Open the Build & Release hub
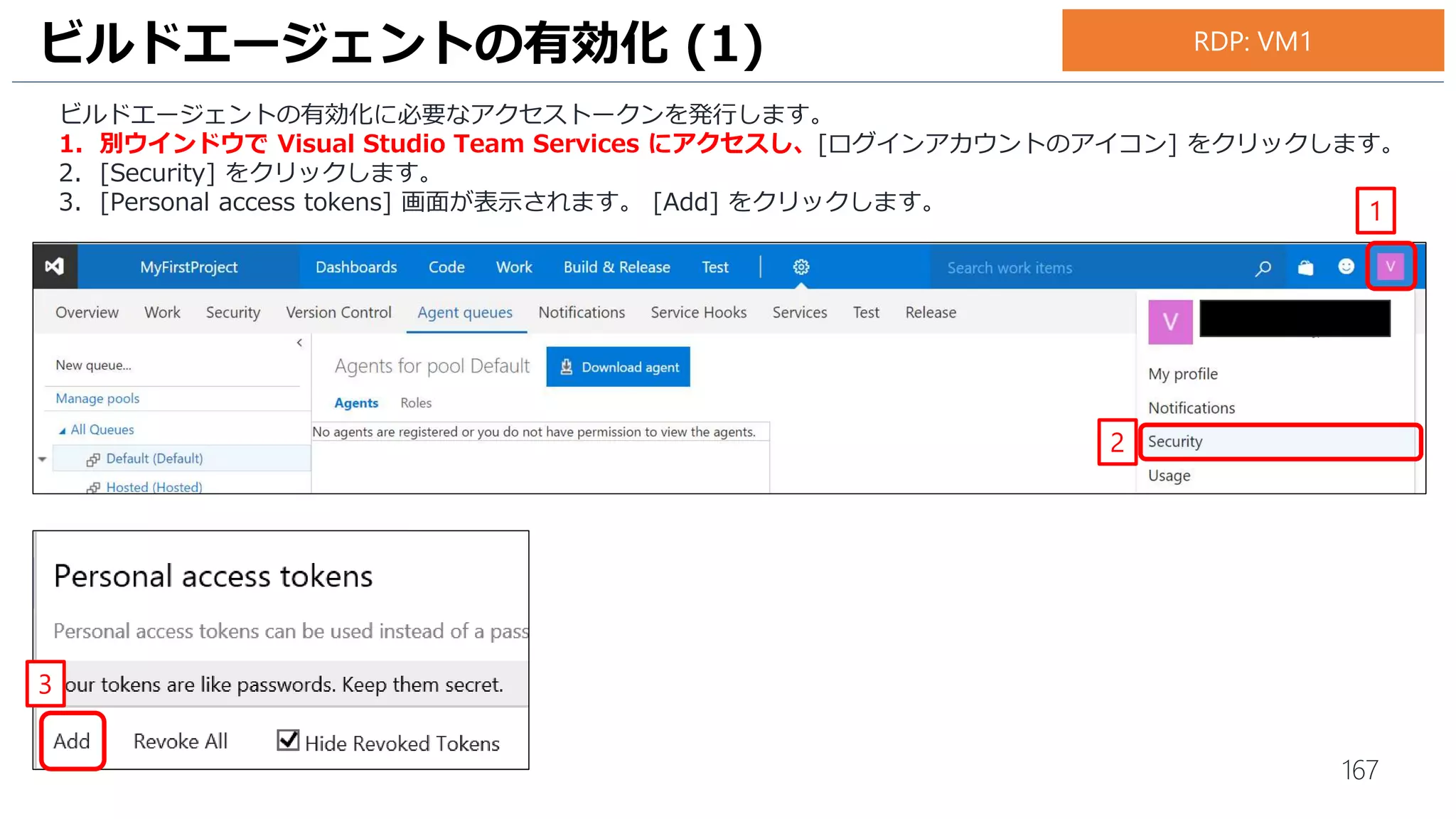Image resolution: width=1456 pixels, height=819 pixels. pos(617,267)
